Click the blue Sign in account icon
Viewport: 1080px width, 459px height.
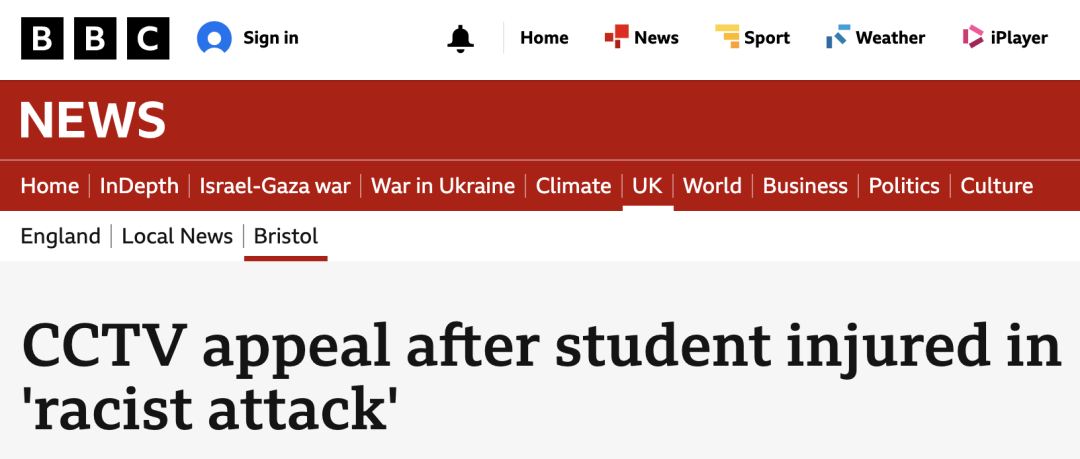point(214,39)
